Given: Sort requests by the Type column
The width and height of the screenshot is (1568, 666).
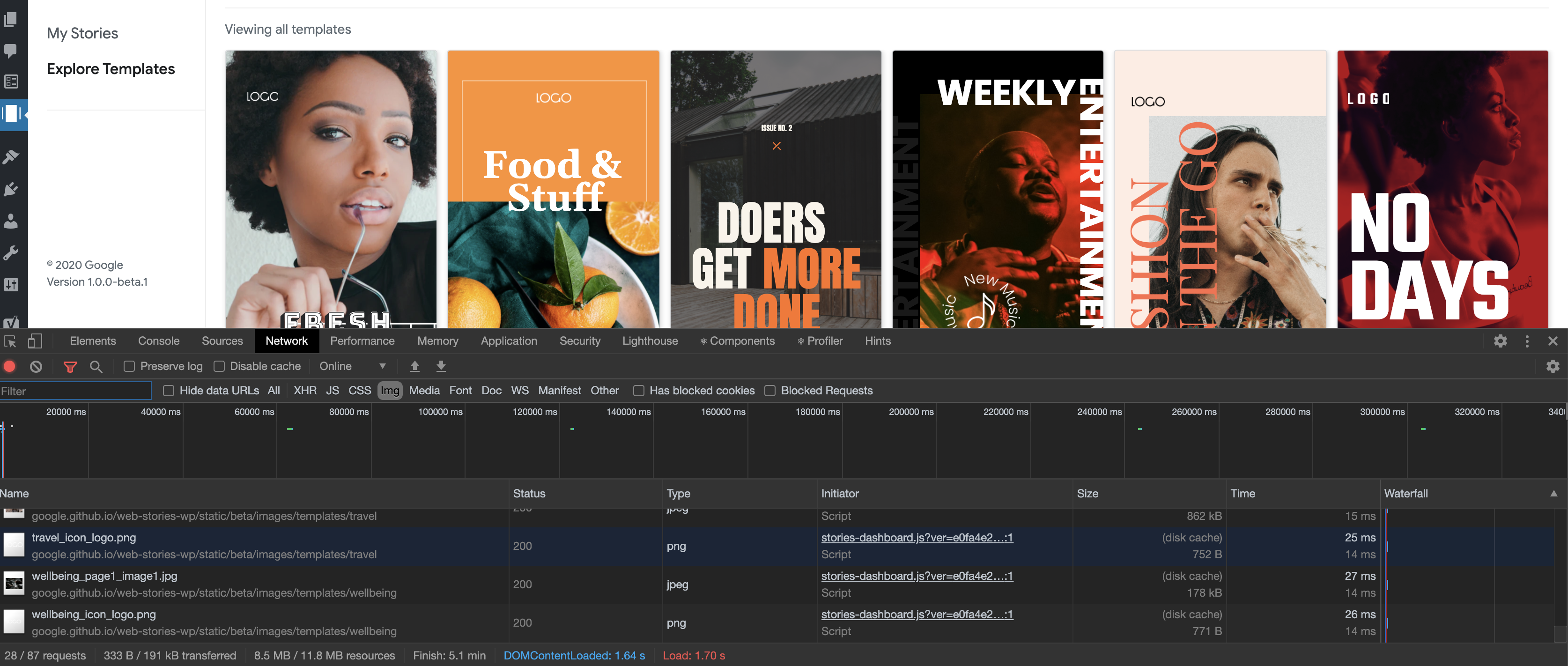Looking at the screenshot, I should coord(740,494).
